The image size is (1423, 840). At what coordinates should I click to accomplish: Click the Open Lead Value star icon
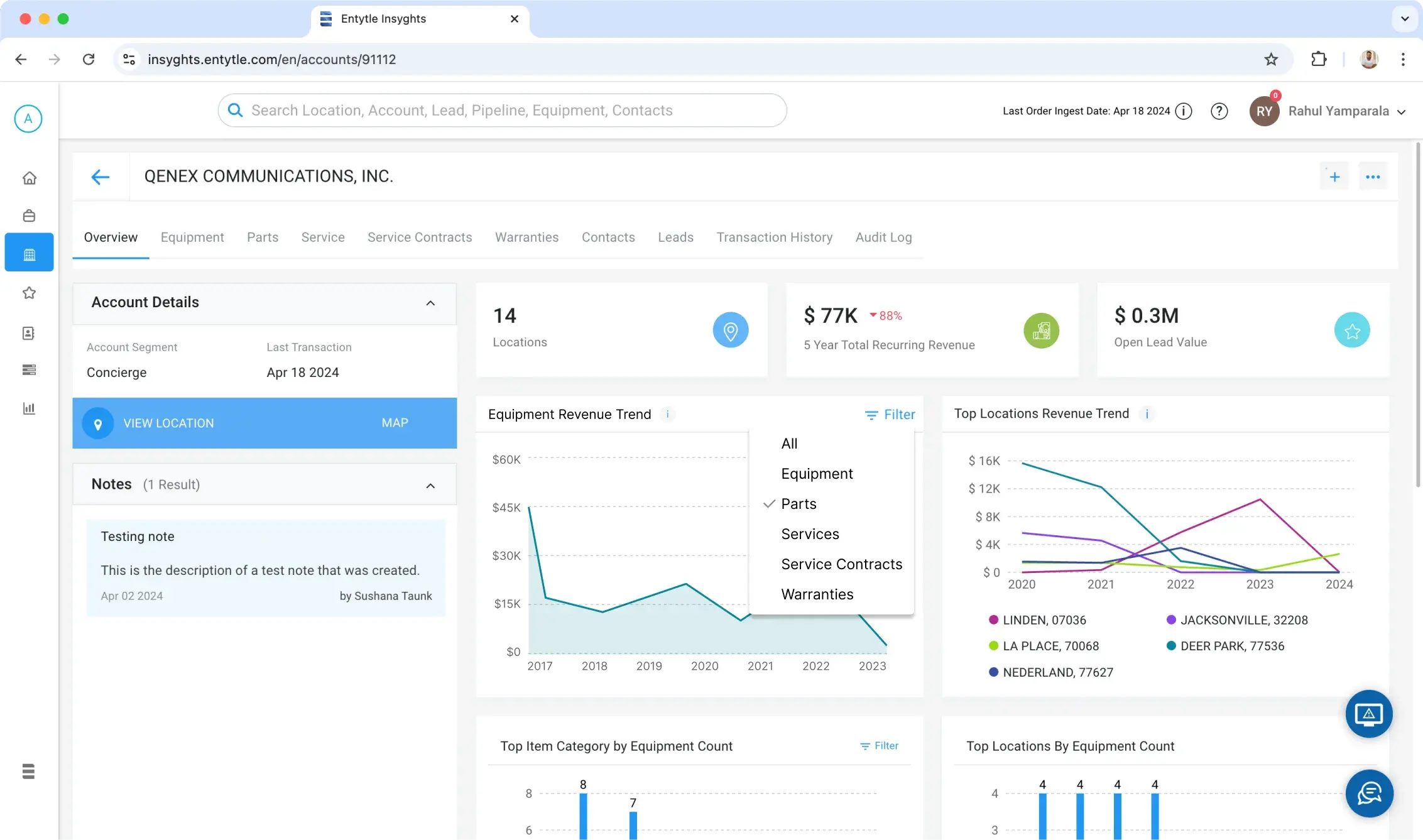click(x=1352, y=330)
